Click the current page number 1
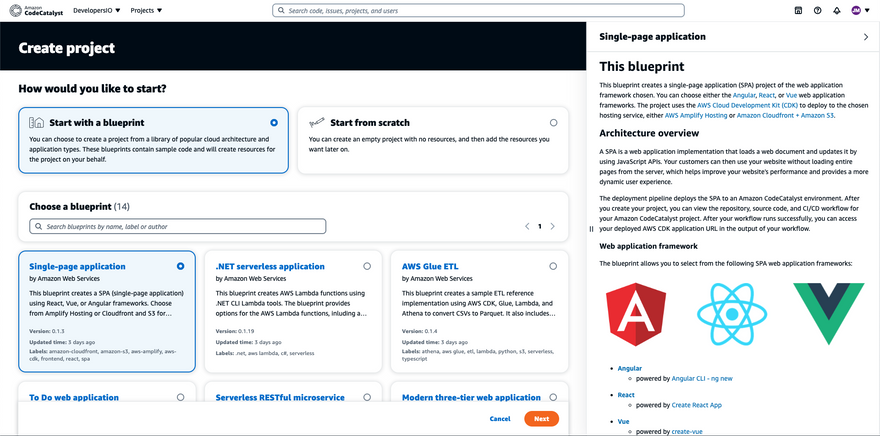 click(540, 226)
